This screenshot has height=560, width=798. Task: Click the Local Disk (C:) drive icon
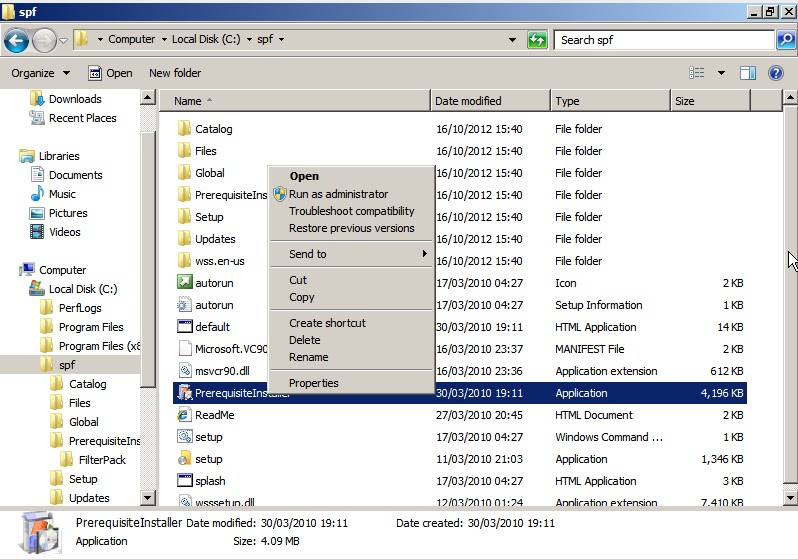point(37,289)
